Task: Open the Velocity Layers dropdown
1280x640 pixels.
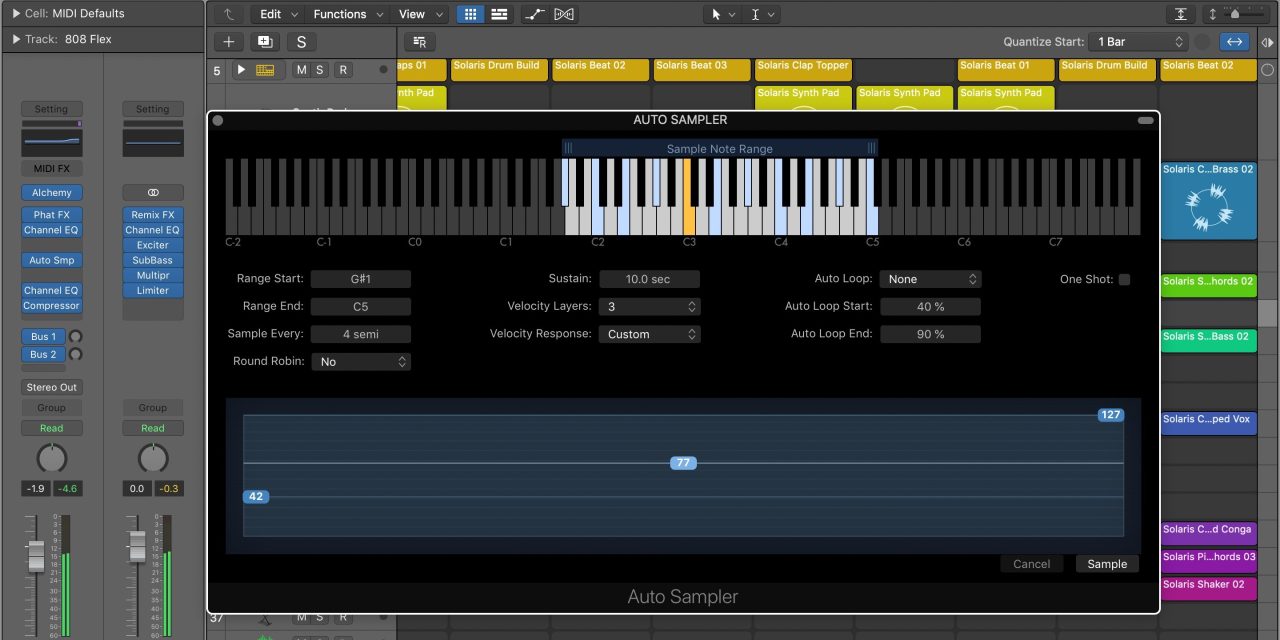Action: click(650, 307)
